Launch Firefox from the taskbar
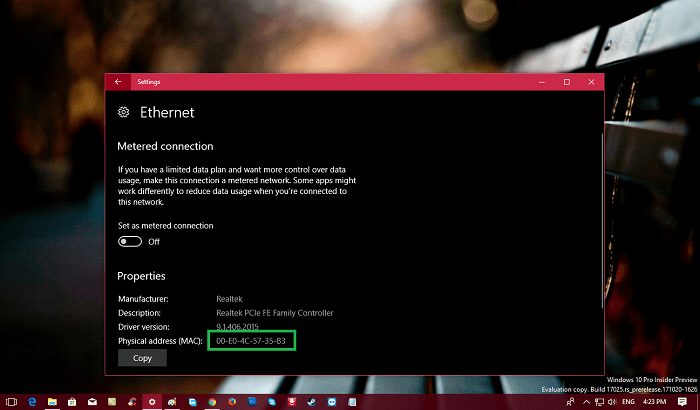Image resolution: width=700 pixels, height=410 pixels. (x=232, y=402)
